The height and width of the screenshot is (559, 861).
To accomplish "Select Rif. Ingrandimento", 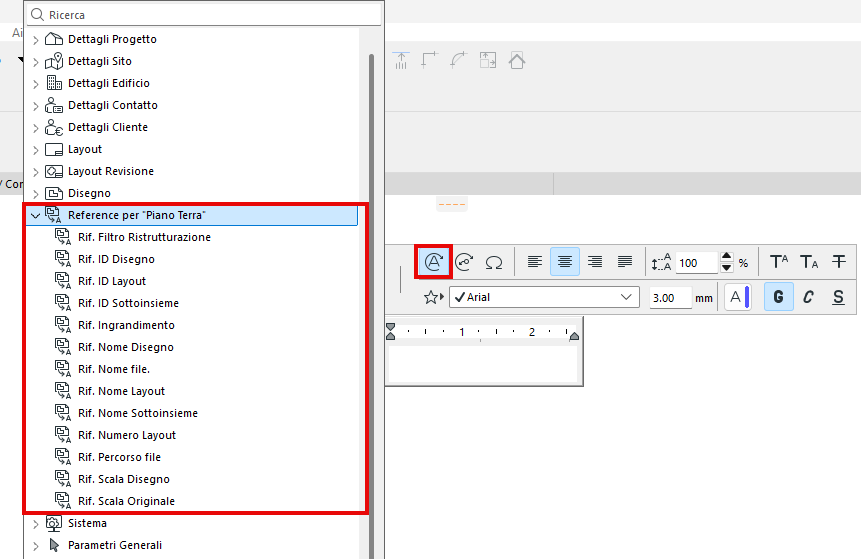I will click(126, 325).
